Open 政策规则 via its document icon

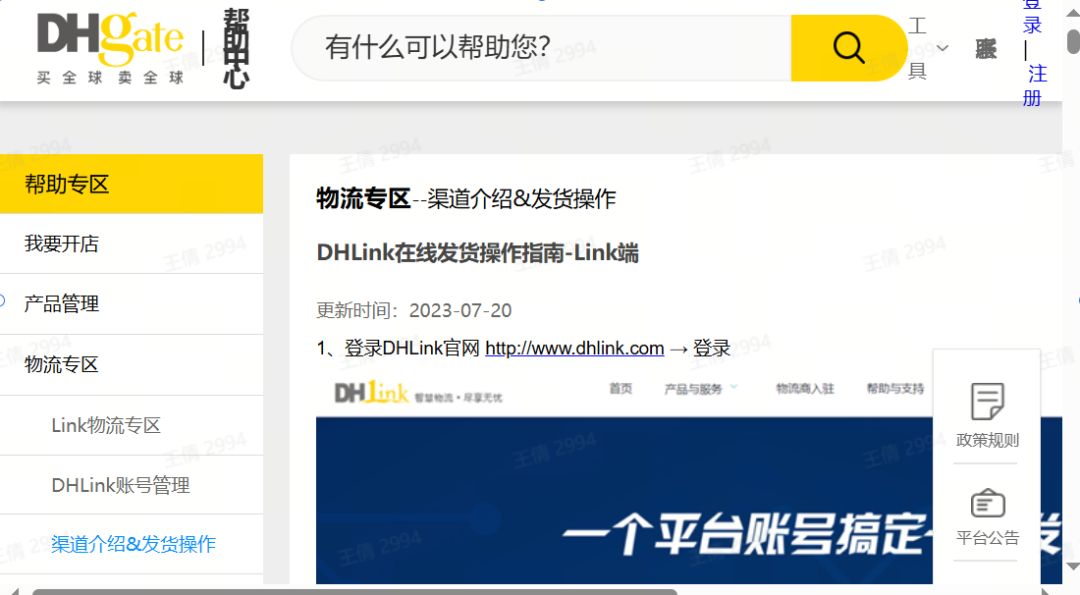986,399
